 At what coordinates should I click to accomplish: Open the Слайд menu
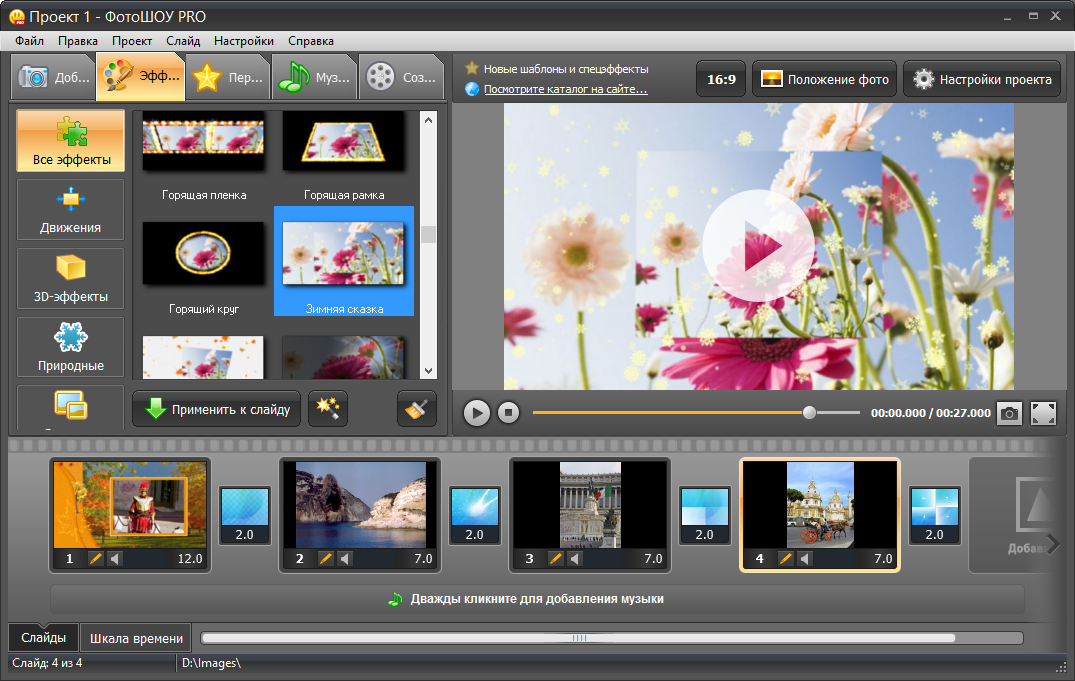pos(183,41)
